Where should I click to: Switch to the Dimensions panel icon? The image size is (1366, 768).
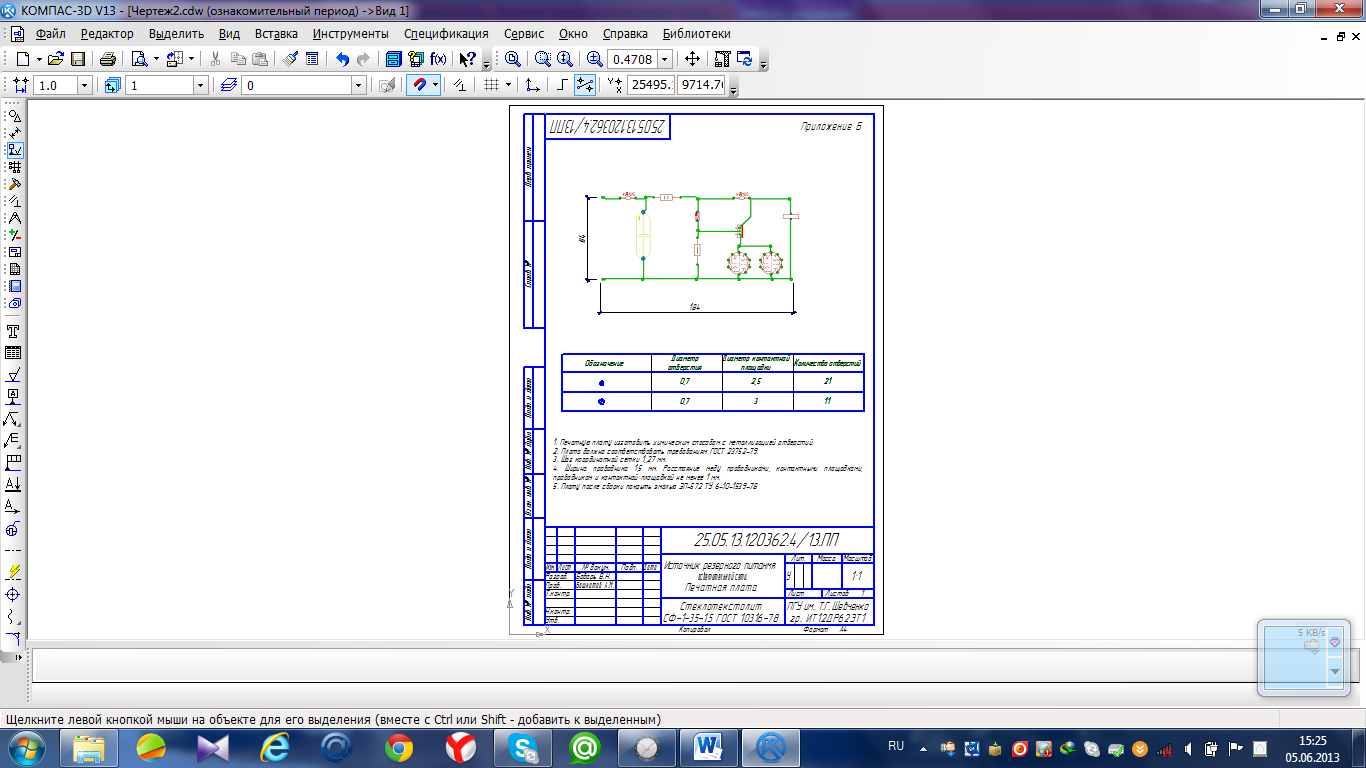[x=14, y=132]
